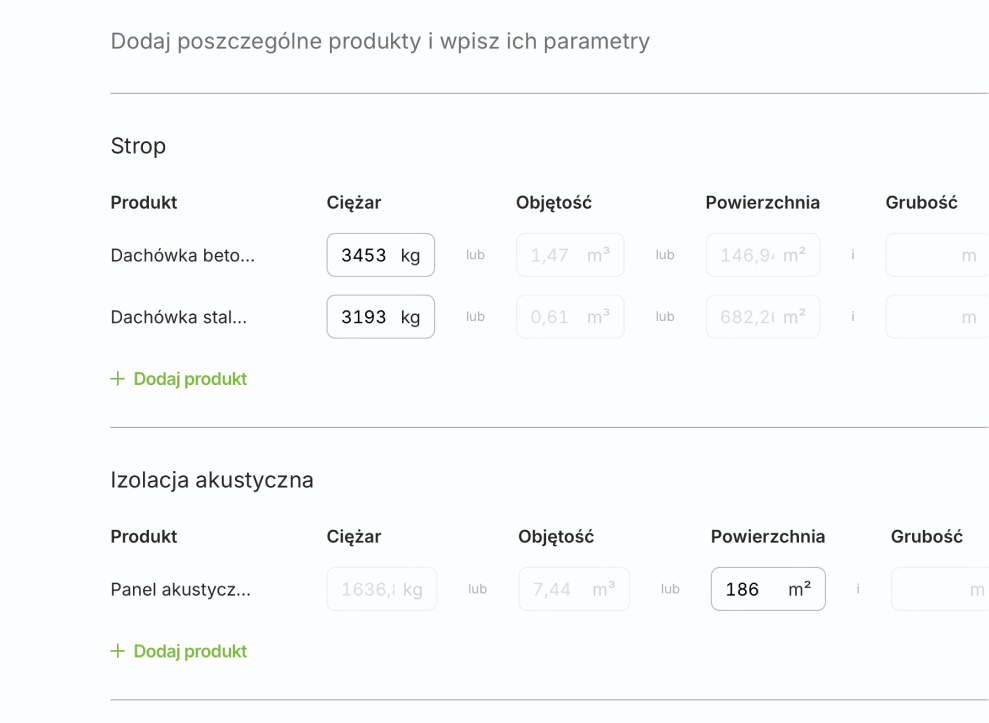Select the Grubość field in Dachówka beto row
The width and height of the screenshot is (989, 723).
[x=936, y=255]
